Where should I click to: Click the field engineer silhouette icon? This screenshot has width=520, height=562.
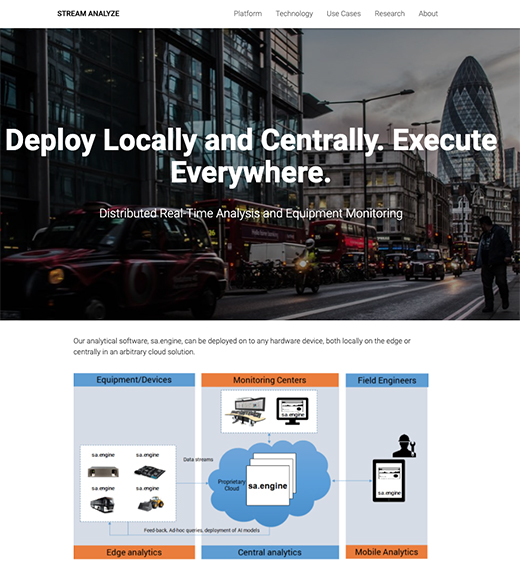coord(405,446)
